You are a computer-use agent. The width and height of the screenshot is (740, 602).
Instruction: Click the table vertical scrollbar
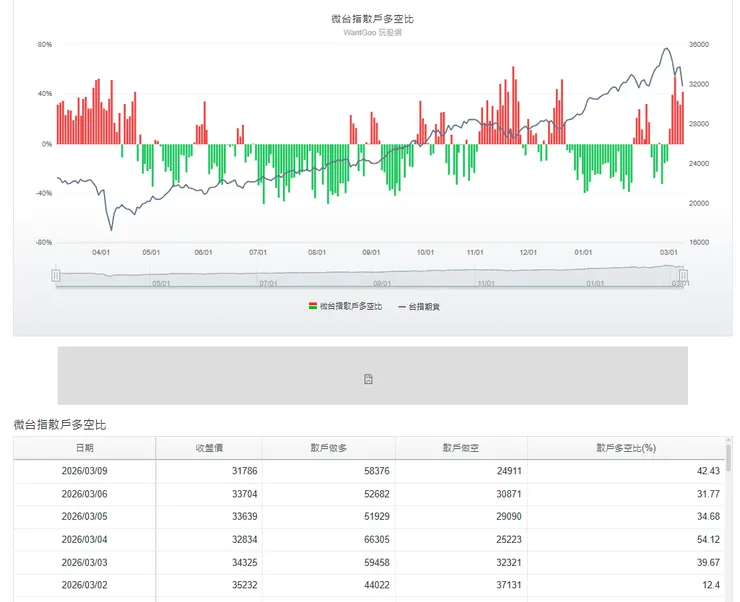(x=728, y=456)
